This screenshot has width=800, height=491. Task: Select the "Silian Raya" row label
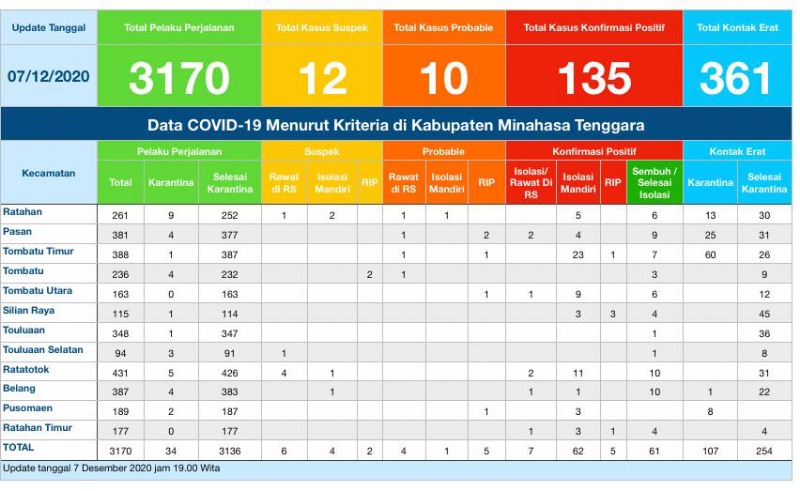coord(29,310)
